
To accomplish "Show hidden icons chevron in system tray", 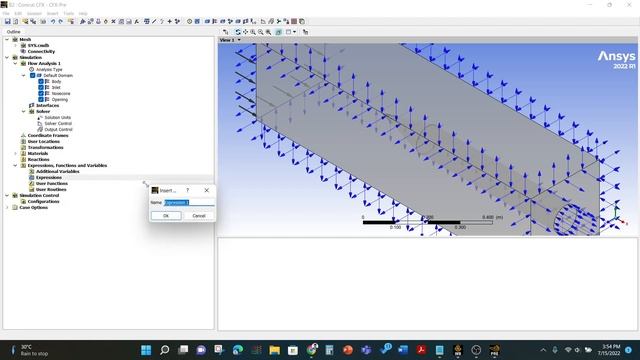I will pos(543,350).
